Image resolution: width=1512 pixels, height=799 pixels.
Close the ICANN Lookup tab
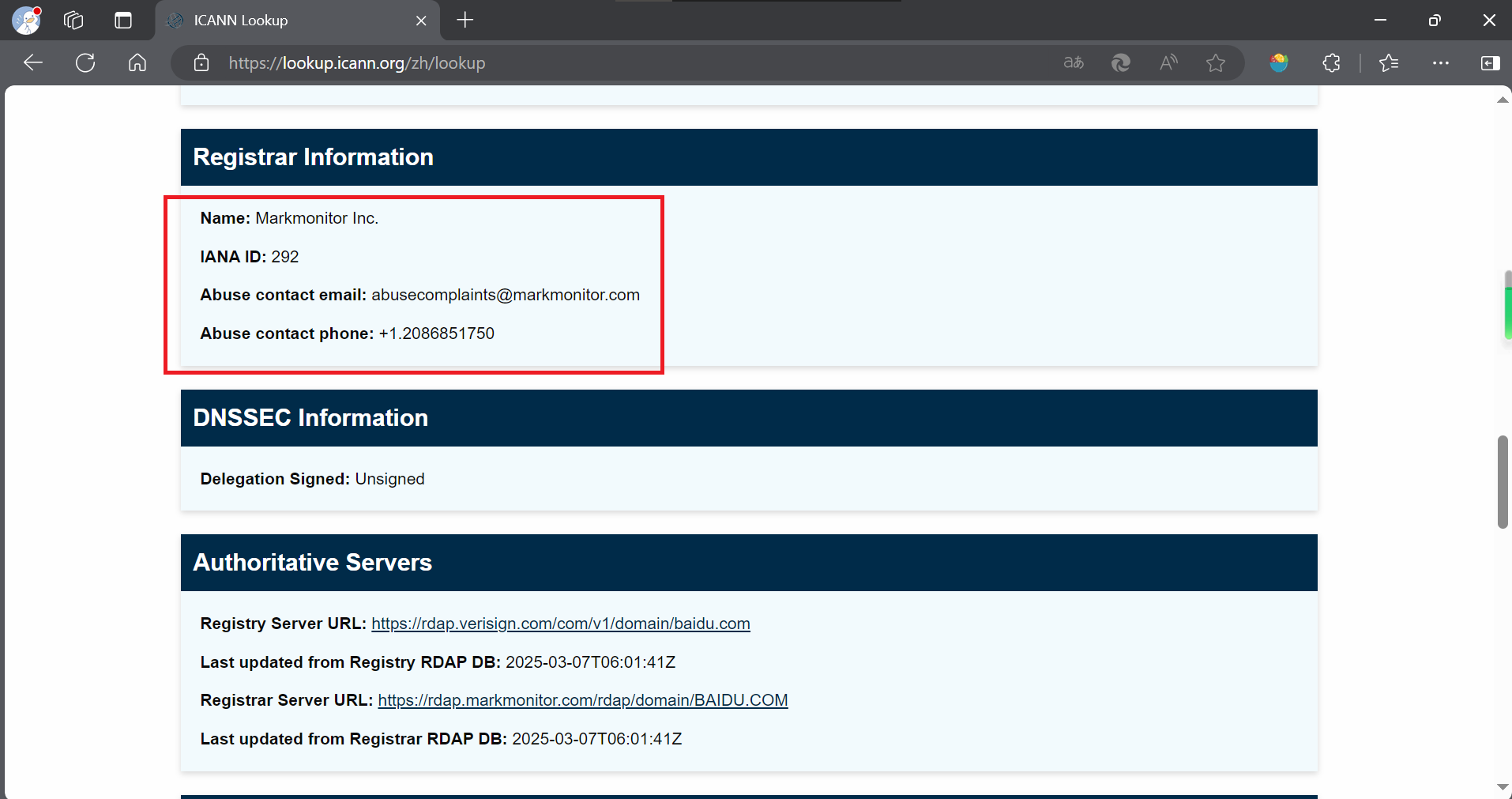click(x=421, y=21)
